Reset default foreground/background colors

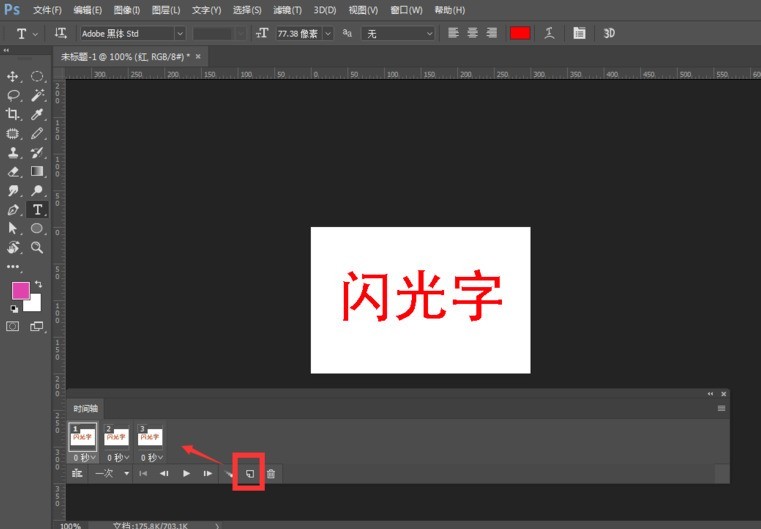click(x=14, y=309)
